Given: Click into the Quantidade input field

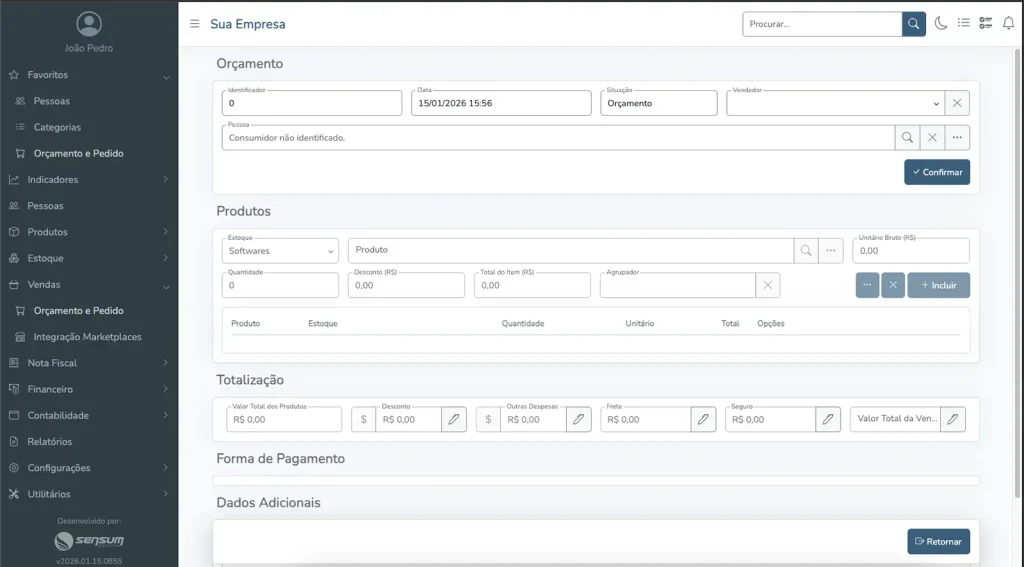Looking at the screenshot, I should click(280, 286).
